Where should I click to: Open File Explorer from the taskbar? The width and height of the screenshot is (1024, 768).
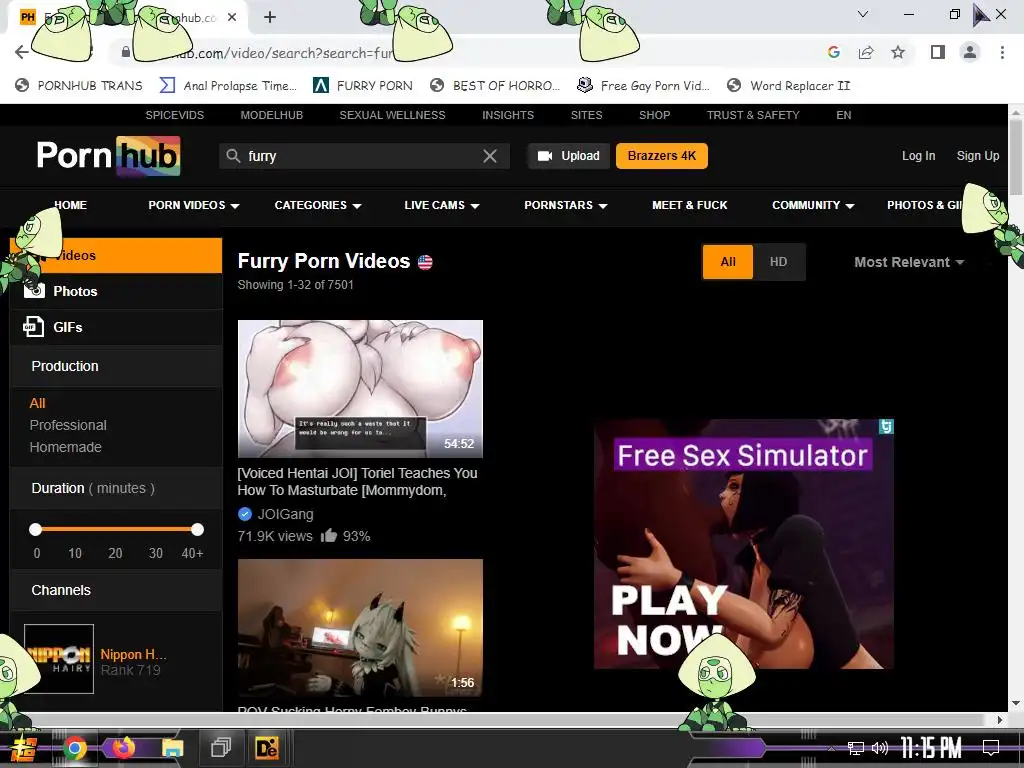[172, 748]
